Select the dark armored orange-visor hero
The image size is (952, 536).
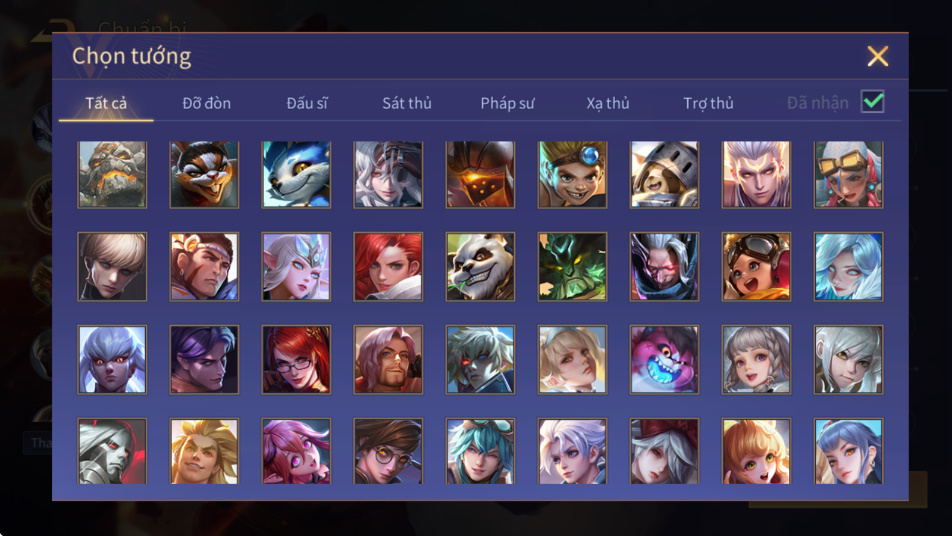[480, 175]
